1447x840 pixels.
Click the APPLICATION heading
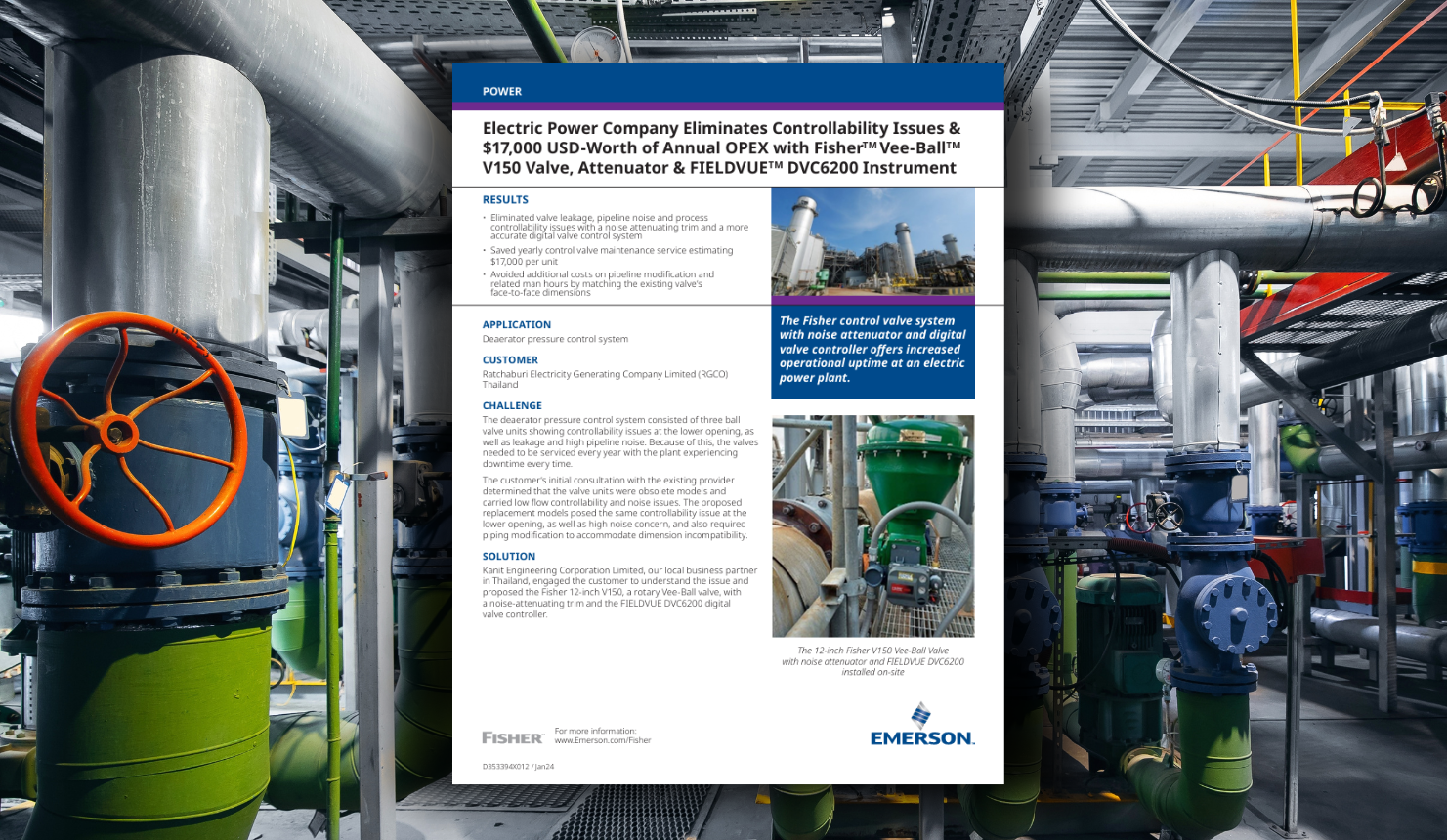pyautogui.click(x=517, y=324)
